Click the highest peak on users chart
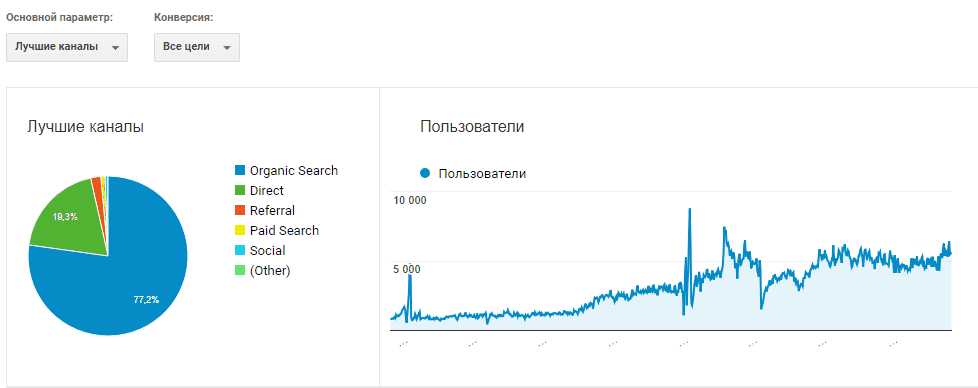This screenshot has height=388, width=978. click(689, 210)
